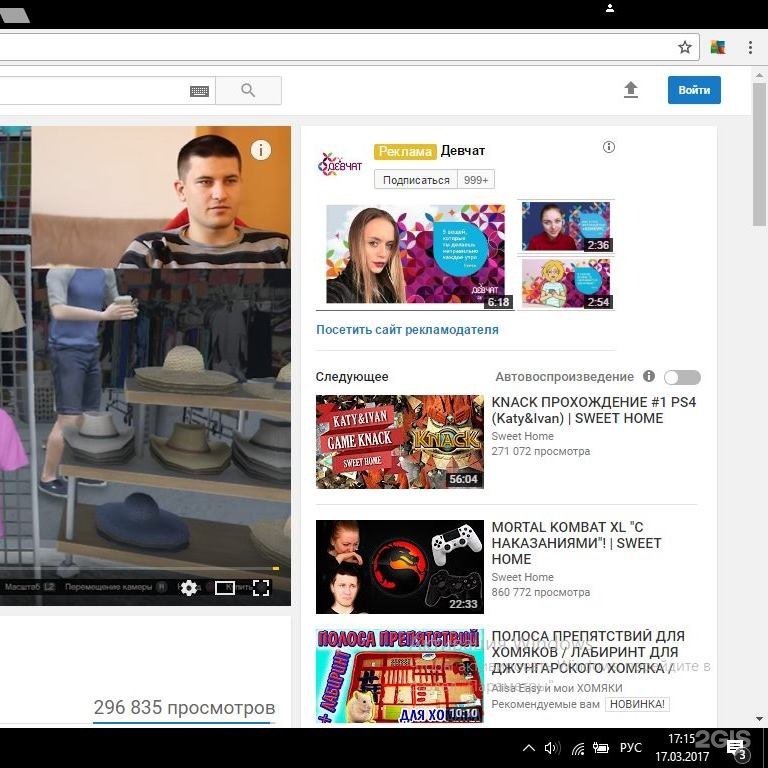The image size is (768, 768).
Task: Open the KNACK ПРОХОЖДЕНИЕ #1 PS4 video thumbnail
Action: 399,441
